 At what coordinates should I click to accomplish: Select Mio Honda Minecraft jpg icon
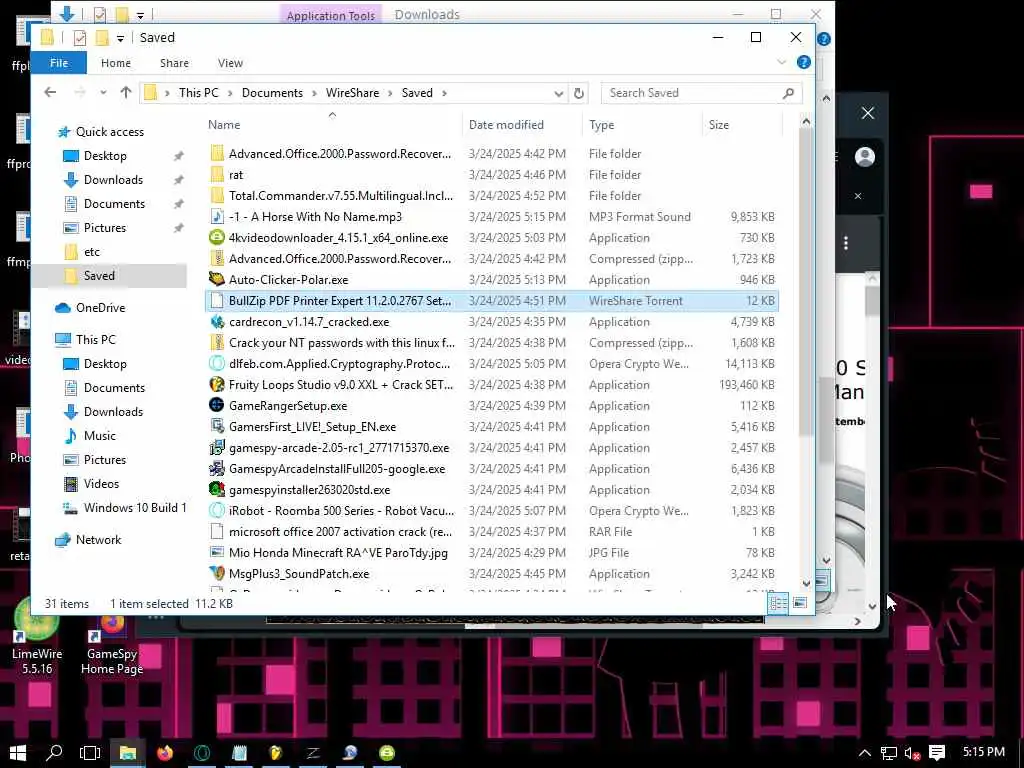[x=217, y=552]
